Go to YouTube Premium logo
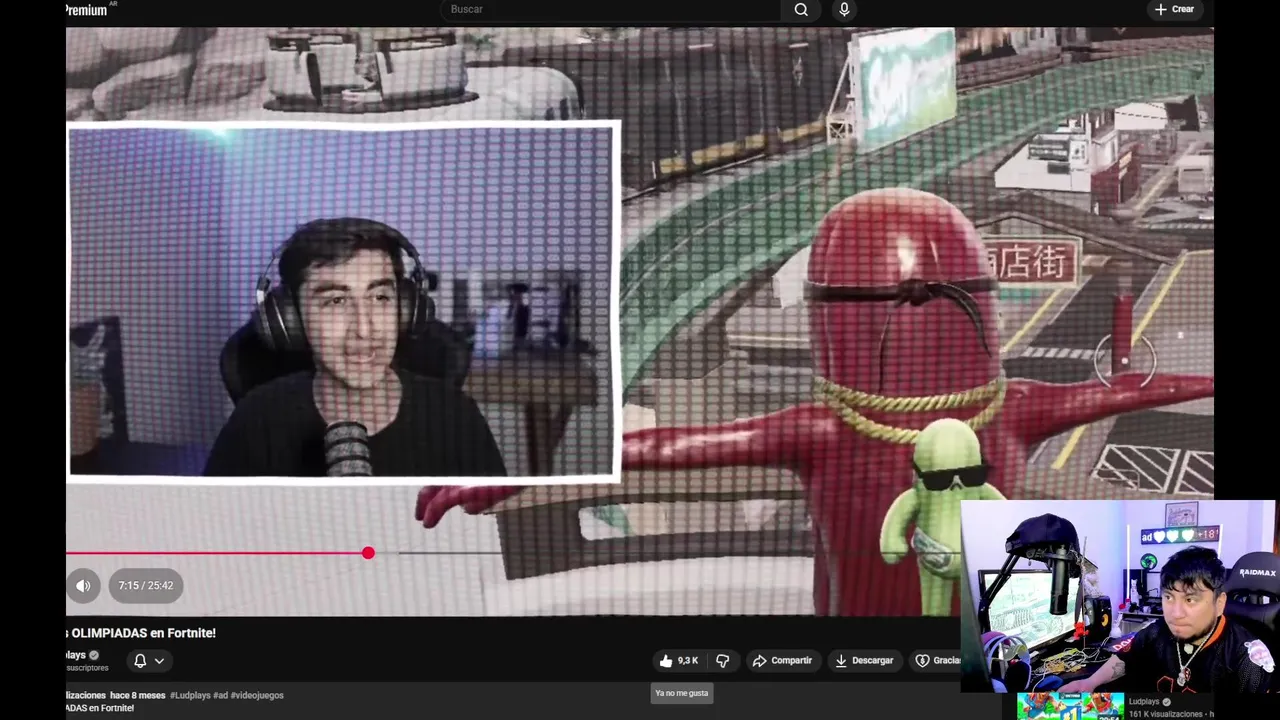This screenshot has width=1280, height=720. [88, 10]
